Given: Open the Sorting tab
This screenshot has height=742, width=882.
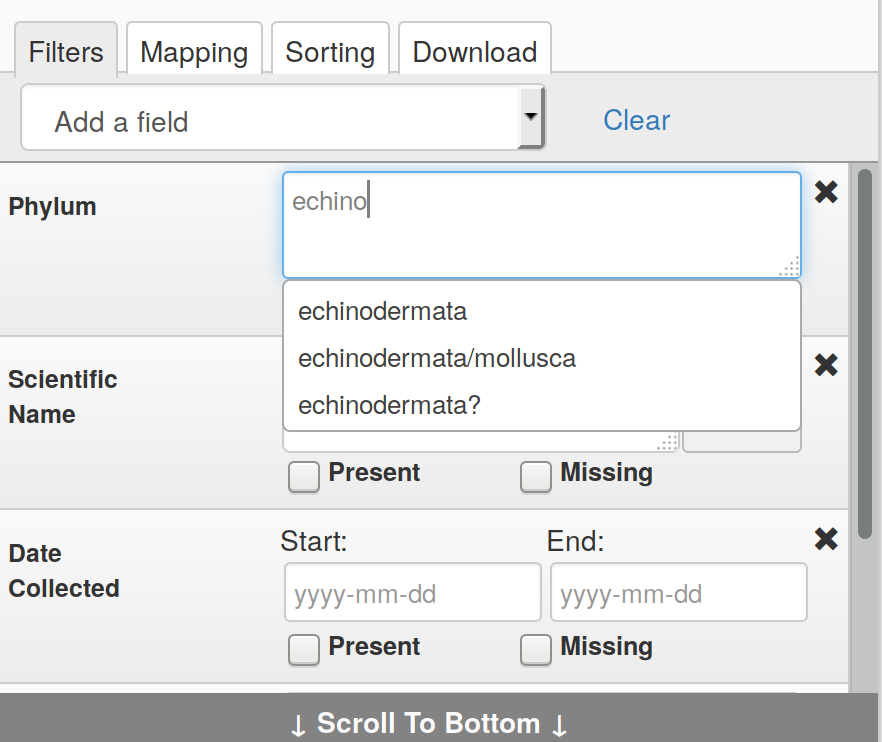Looking at the screenshot, I should pyautogui.click(x=330, y=52).
